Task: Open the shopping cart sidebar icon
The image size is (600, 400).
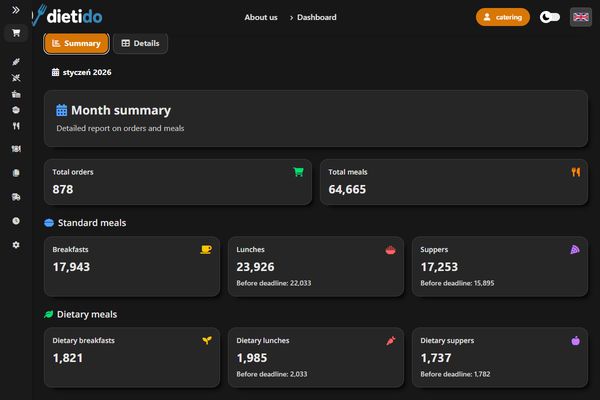Action: pos(15,33)
